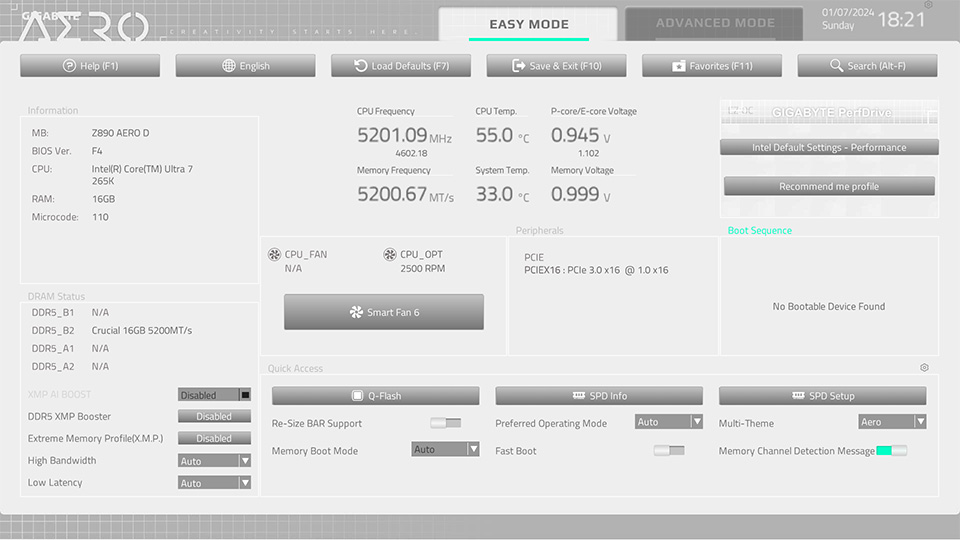
Task: Click the DDR5_B1 N/A slot entry
Action: point(70,312)
